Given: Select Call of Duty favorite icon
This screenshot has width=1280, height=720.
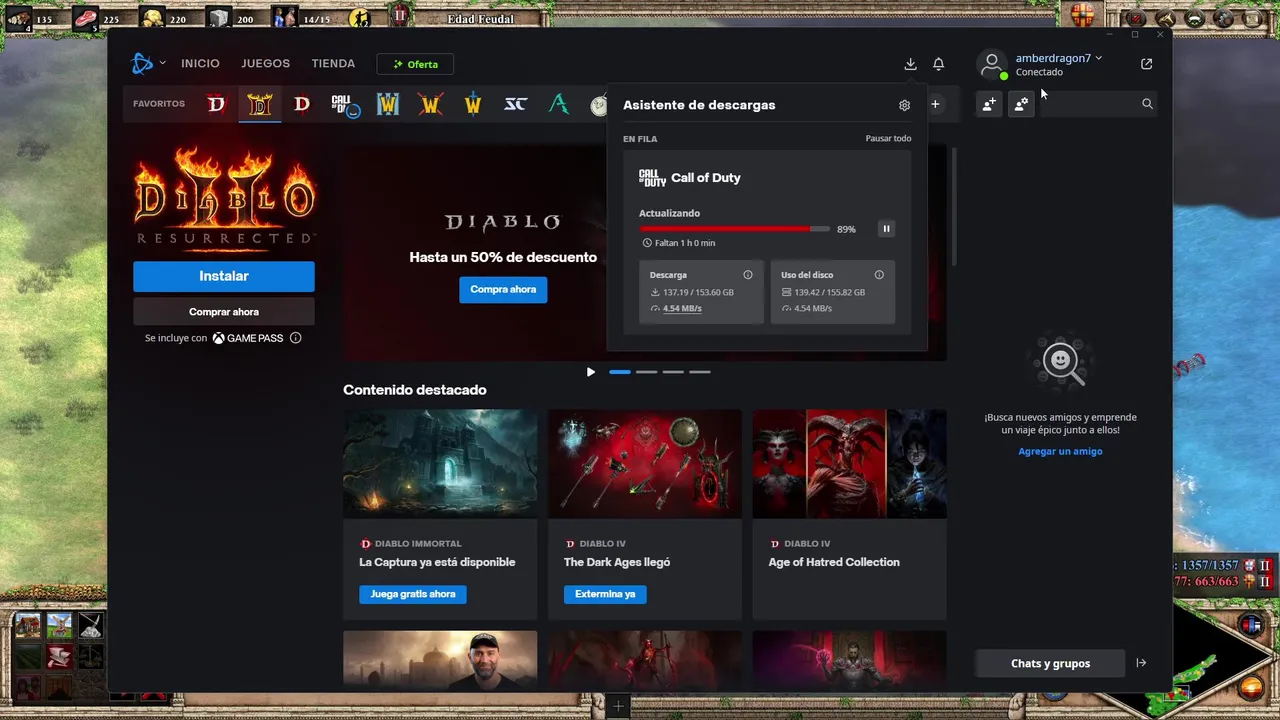Looking at the screenshot, I should [x=345, y=104].
